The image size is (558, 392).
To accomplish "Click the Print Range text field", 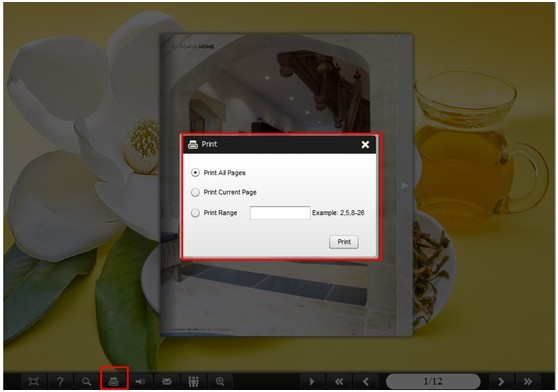I will tap(280, 213).
